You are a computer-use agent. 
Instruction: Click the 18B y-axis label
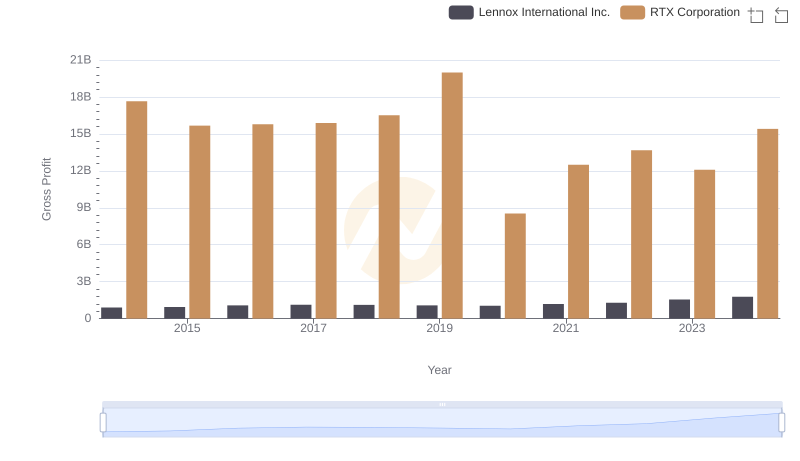click(x=81, y=97)
